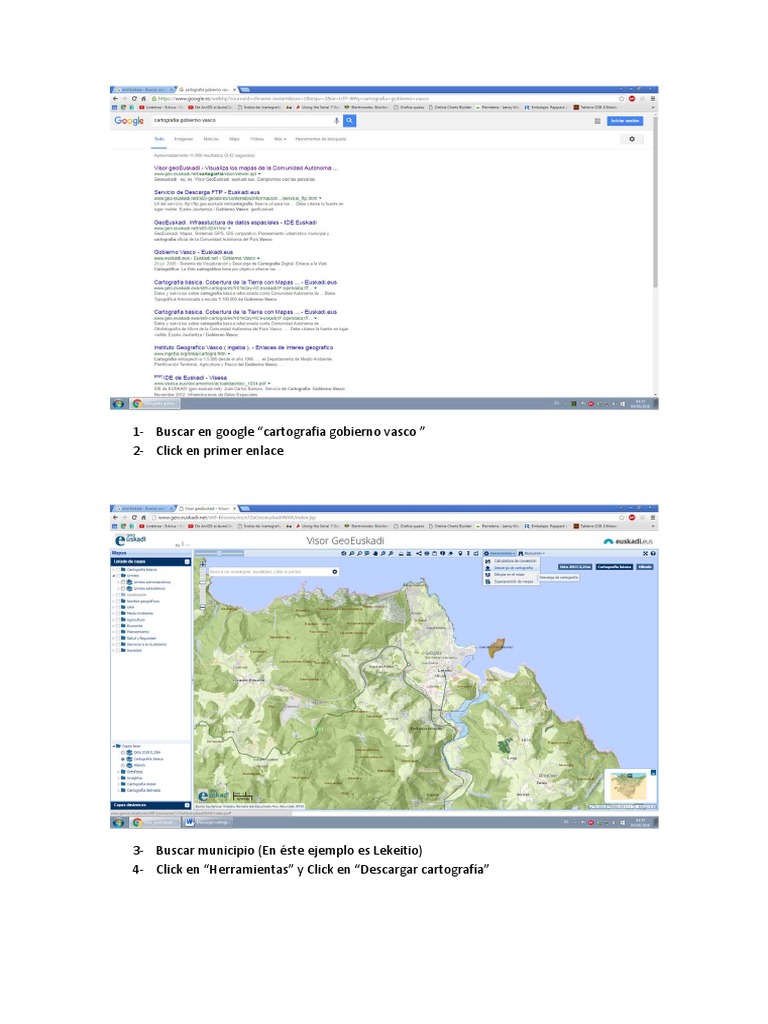Click reload button in the Google browser window

pos(135,99)
